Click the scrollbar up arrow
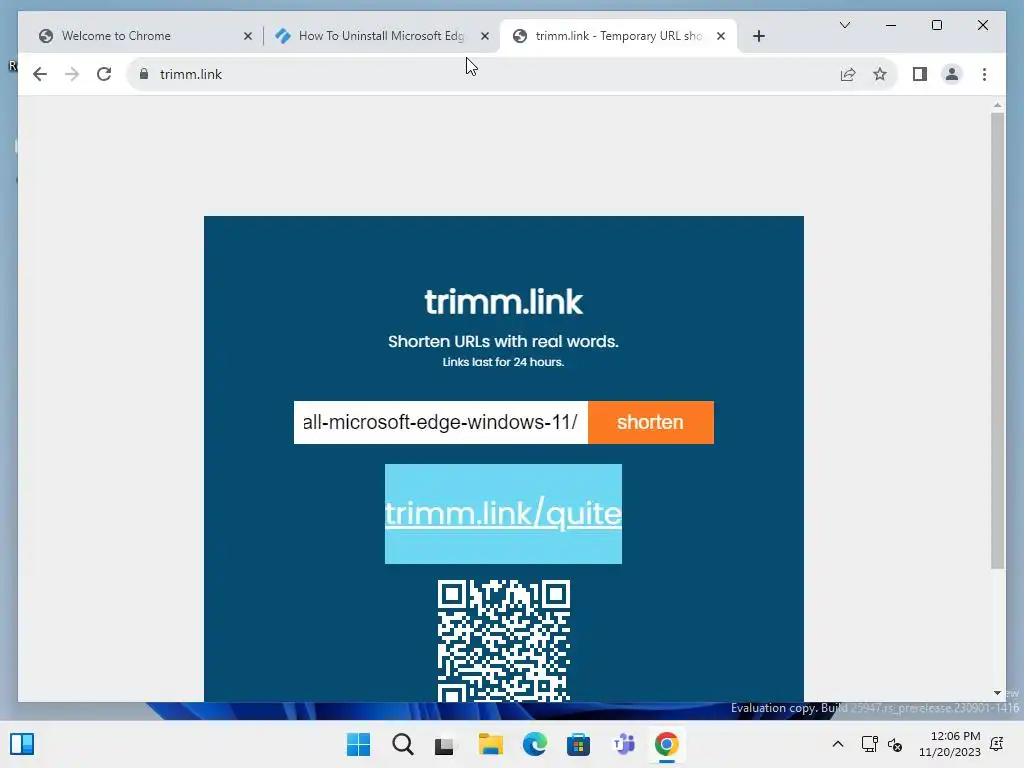The height and width of the screenshot is (768, 1024). [x=997, y=105]
